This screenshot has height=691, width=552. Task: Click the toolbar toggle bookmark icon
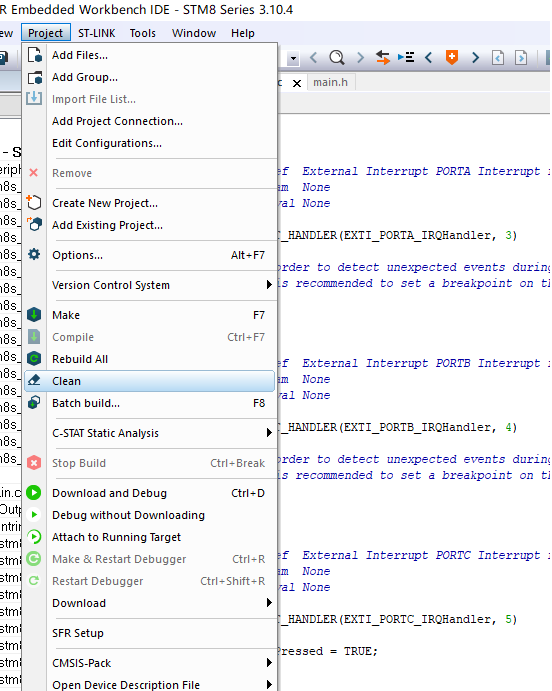pyautogui.click(x=452, y=57)
